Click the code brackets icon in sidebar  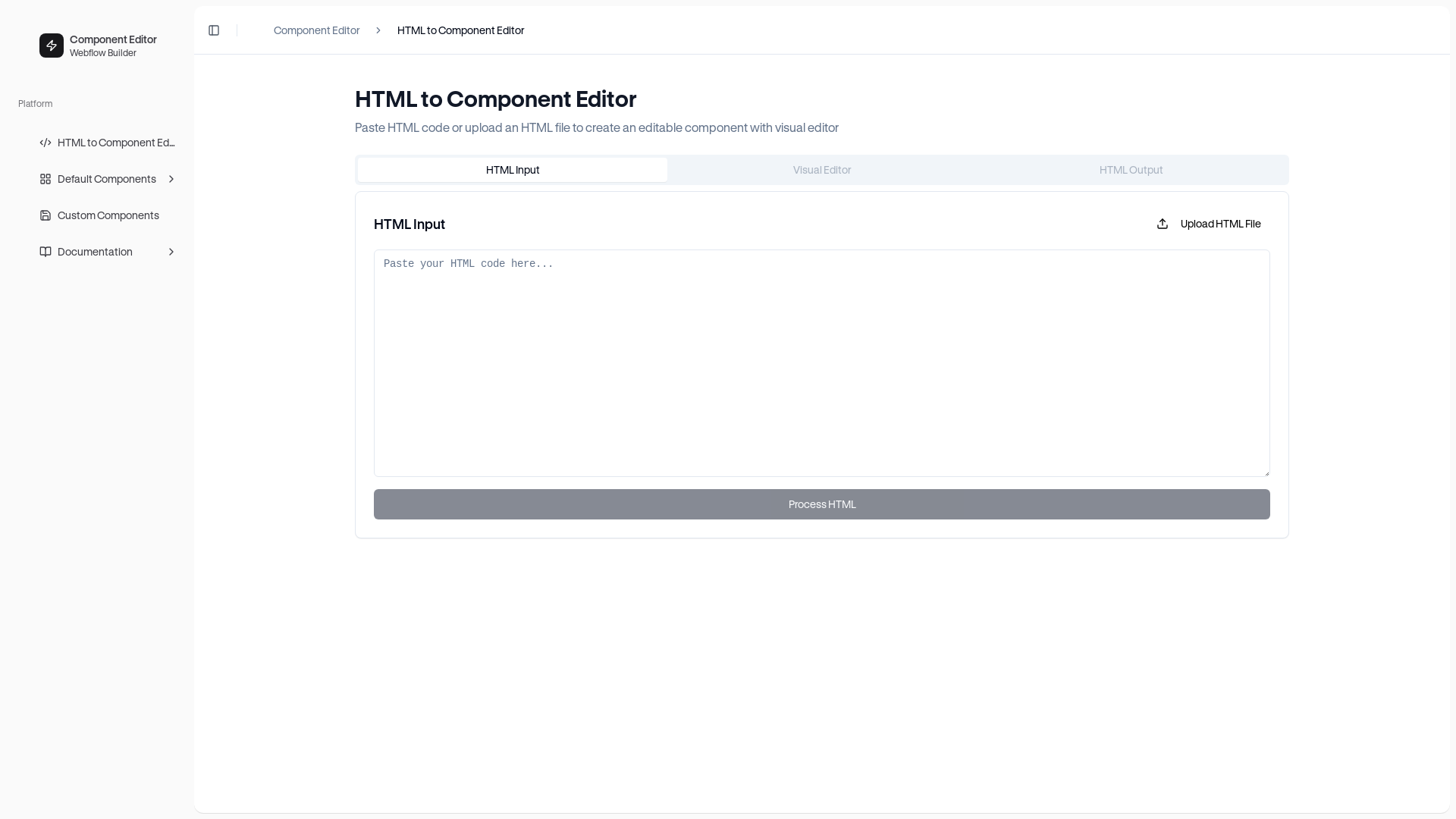[x=45, y=143]
